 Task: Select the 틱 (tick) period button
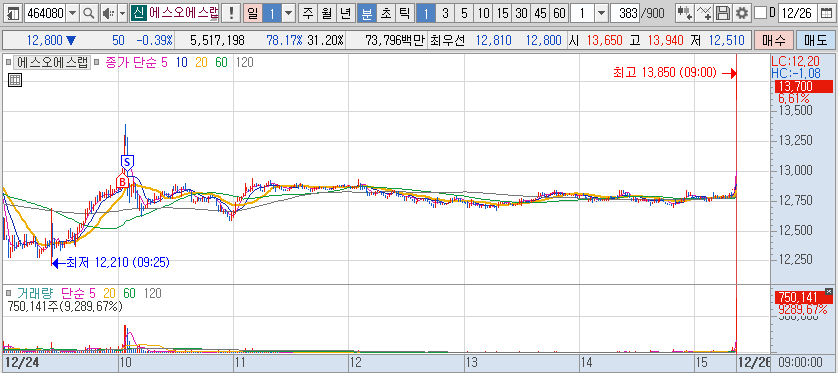(x=404, y=14)
